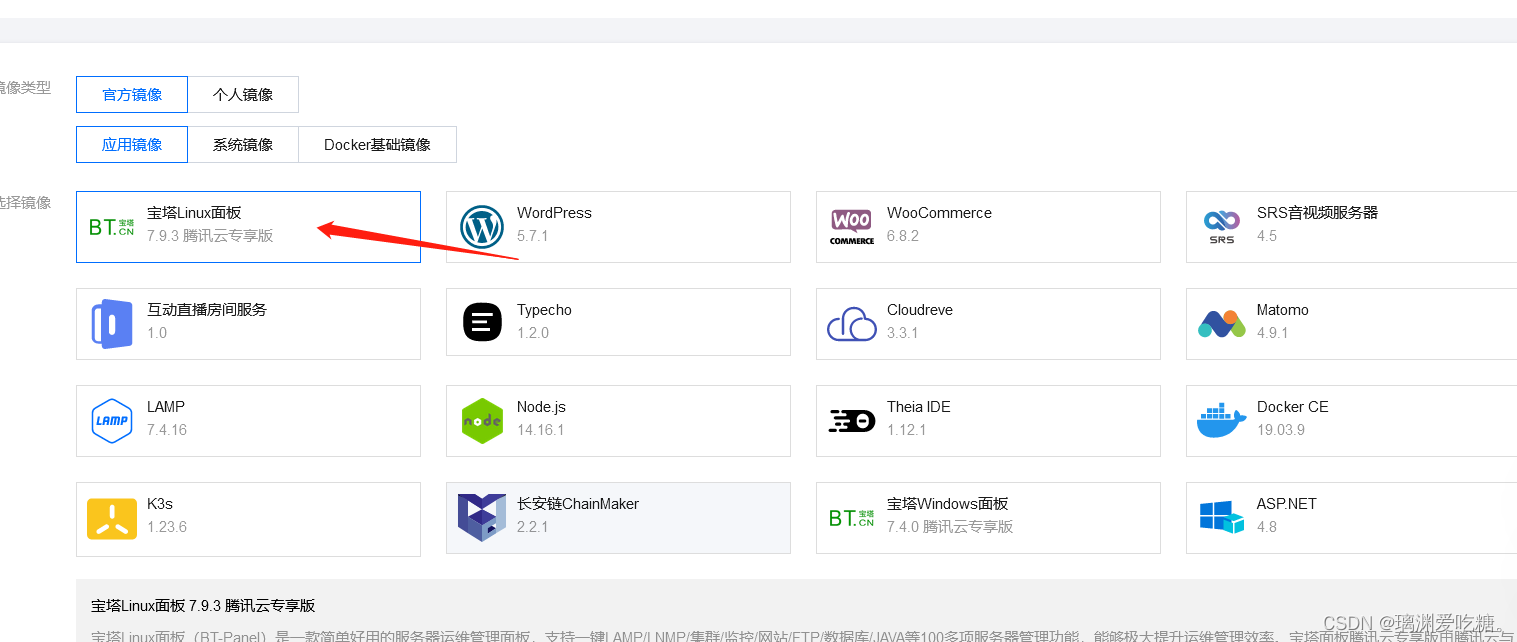Click the WooCommerce version 6.8.2 text
This screenshot has height=642, width=1517.
point(903,236)
